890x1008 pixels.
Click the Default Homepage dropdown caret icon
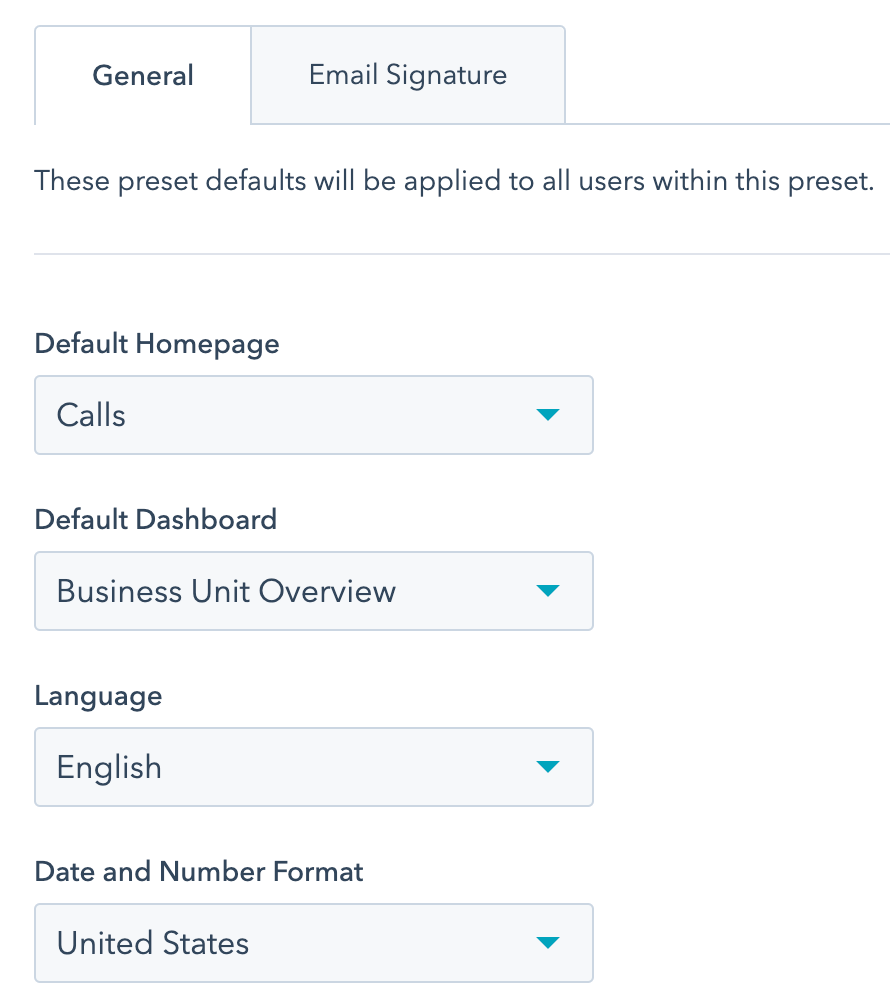[x=548, y=415]
